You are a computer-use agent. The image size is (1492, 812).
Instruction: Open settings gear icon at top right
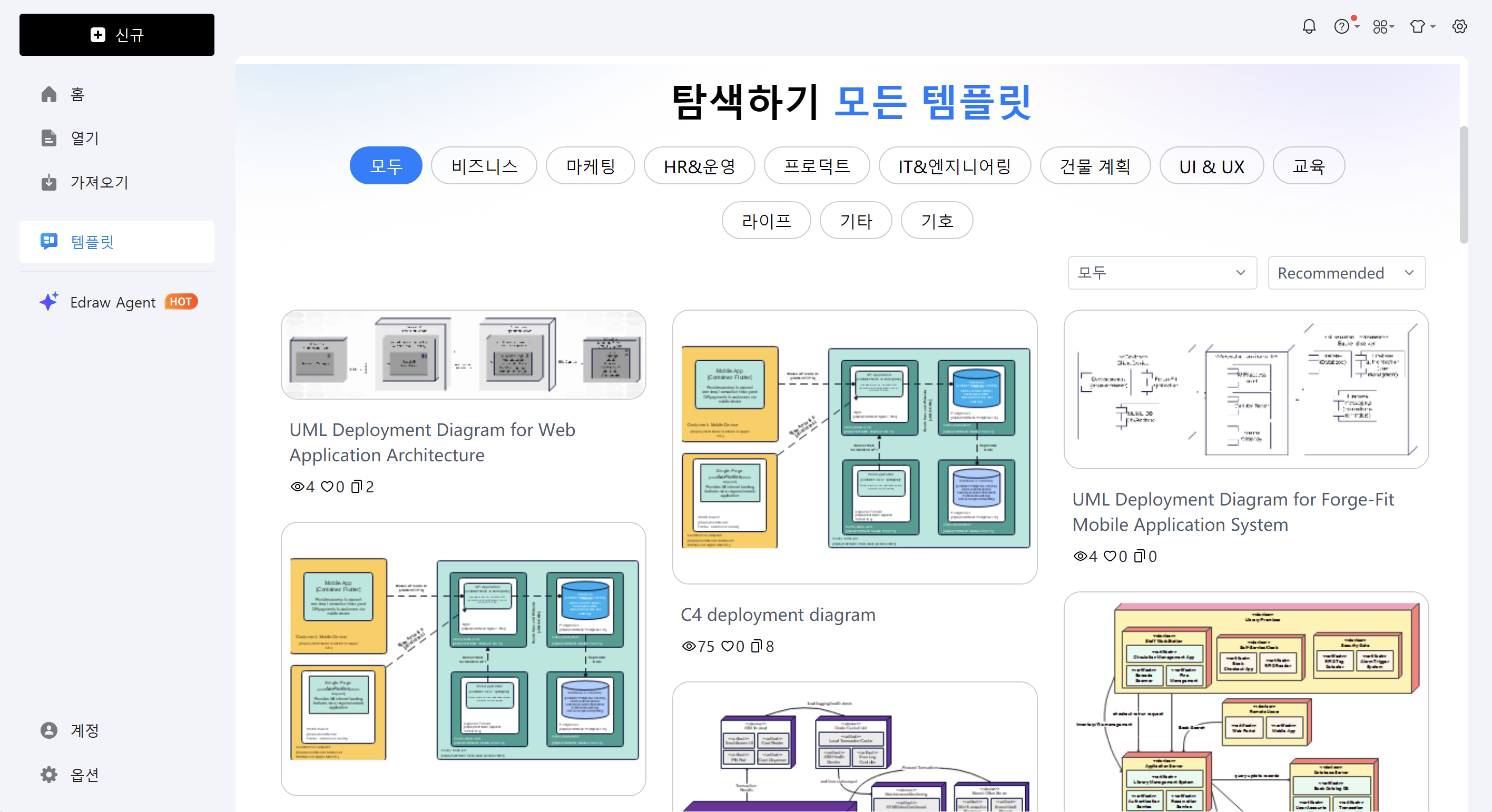tap(1459, 27)
